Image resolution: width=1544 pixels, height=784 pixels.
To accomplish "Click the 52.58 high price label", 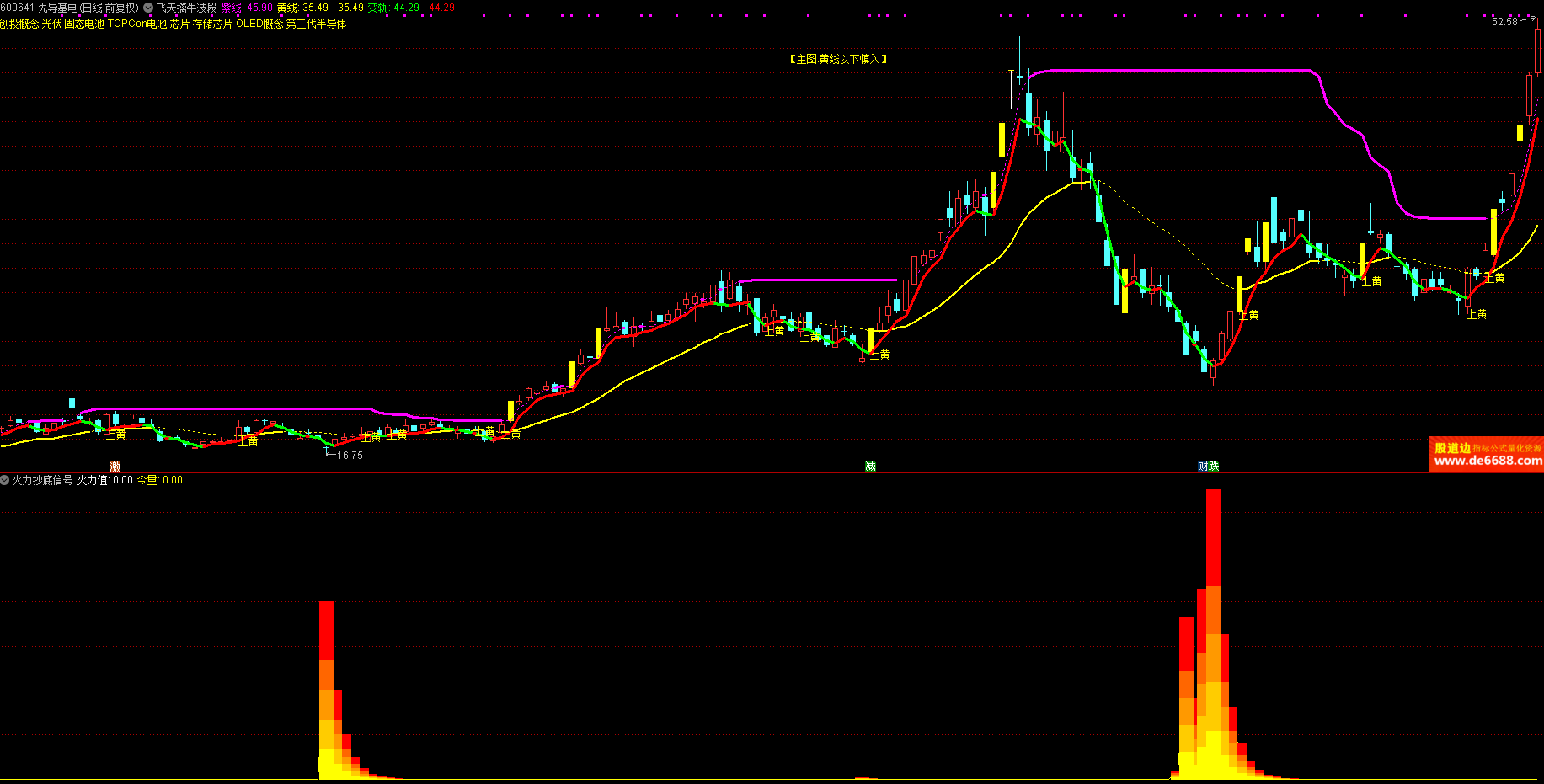I will click(1504, 22).
